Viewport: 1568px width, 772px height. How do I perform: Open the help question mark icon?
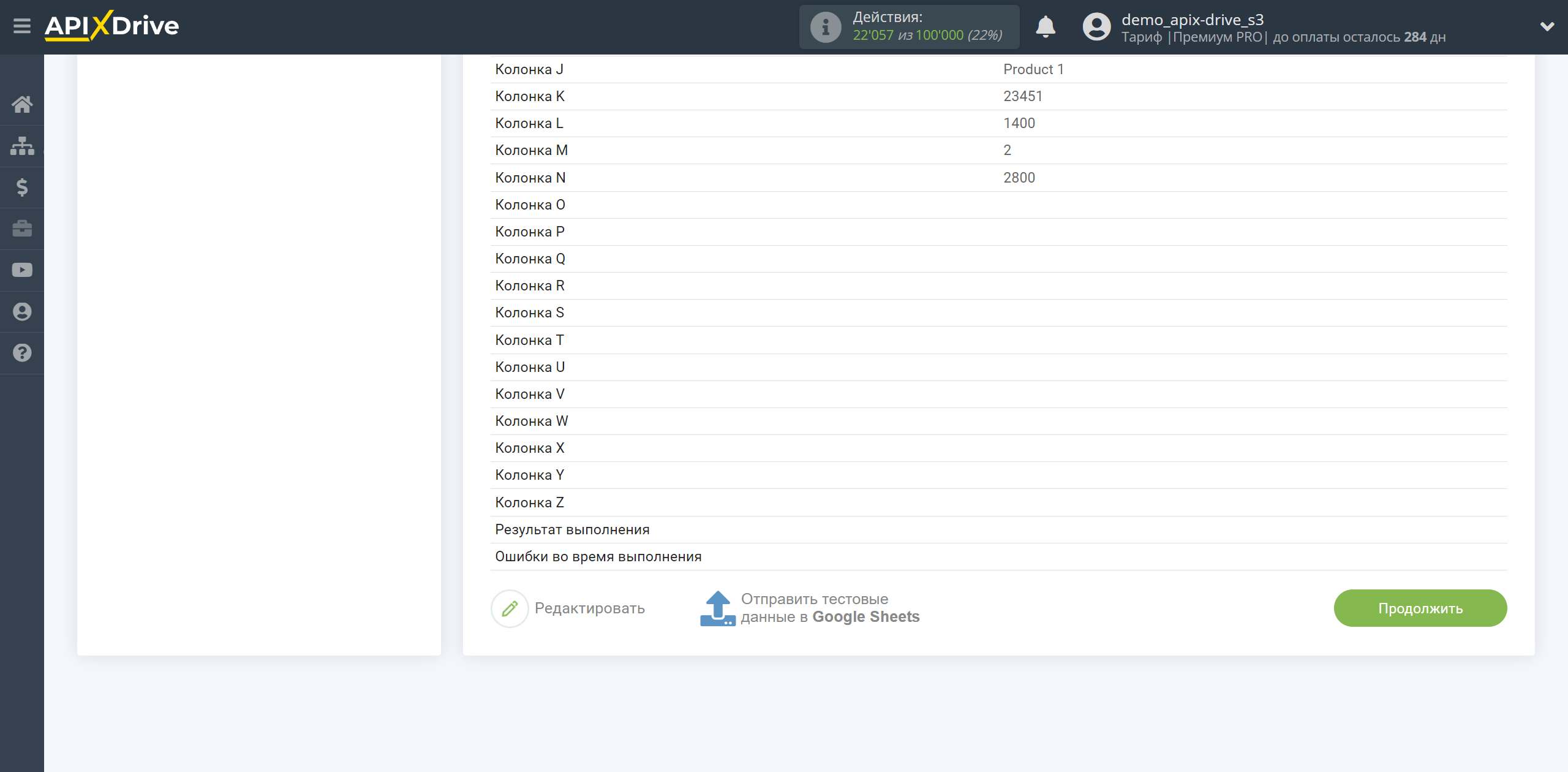[x=22, y=353]
